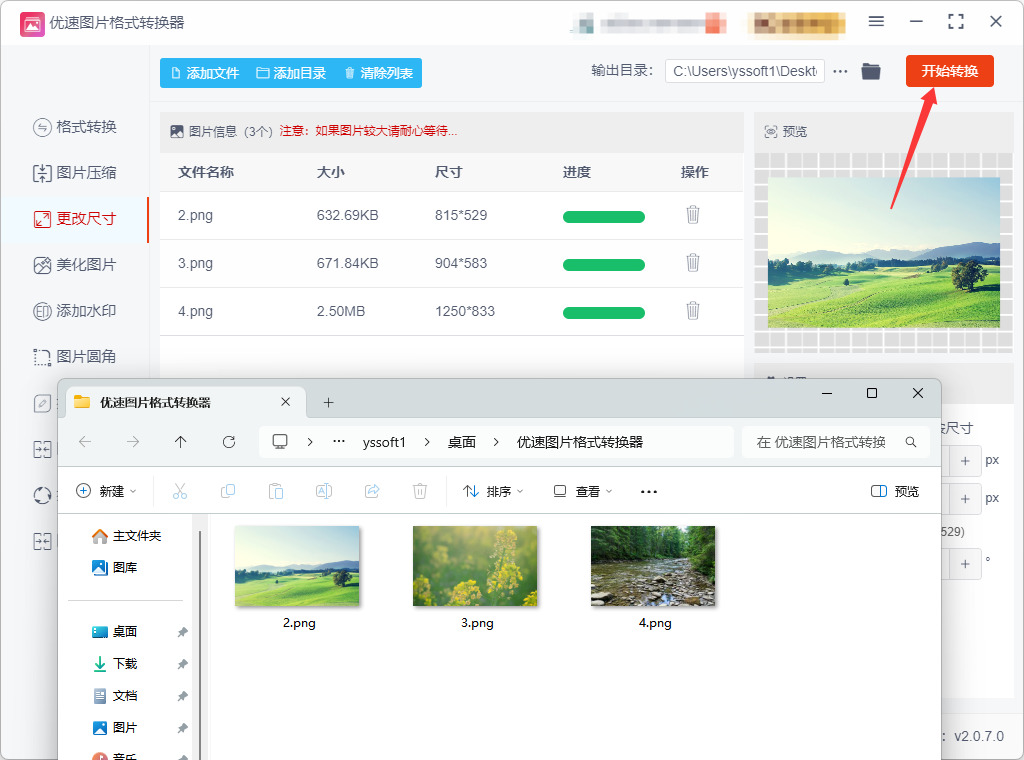Toggle the Explorer preview pane (预览)

(895, 491)
